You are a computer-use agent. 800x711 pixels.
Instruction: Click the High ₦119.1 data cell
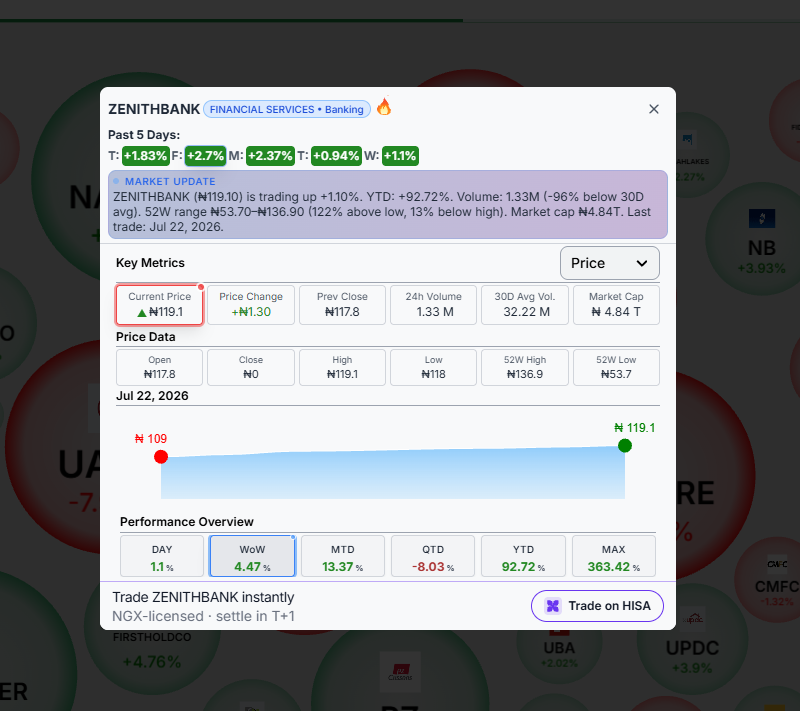pos(342,367)
